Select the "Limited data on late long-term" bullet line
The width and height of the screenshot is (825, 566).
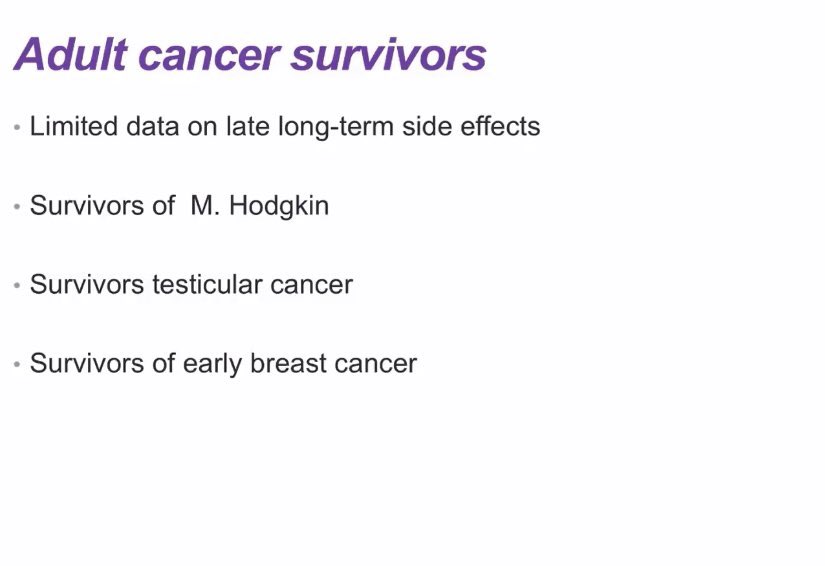(285, 127)
